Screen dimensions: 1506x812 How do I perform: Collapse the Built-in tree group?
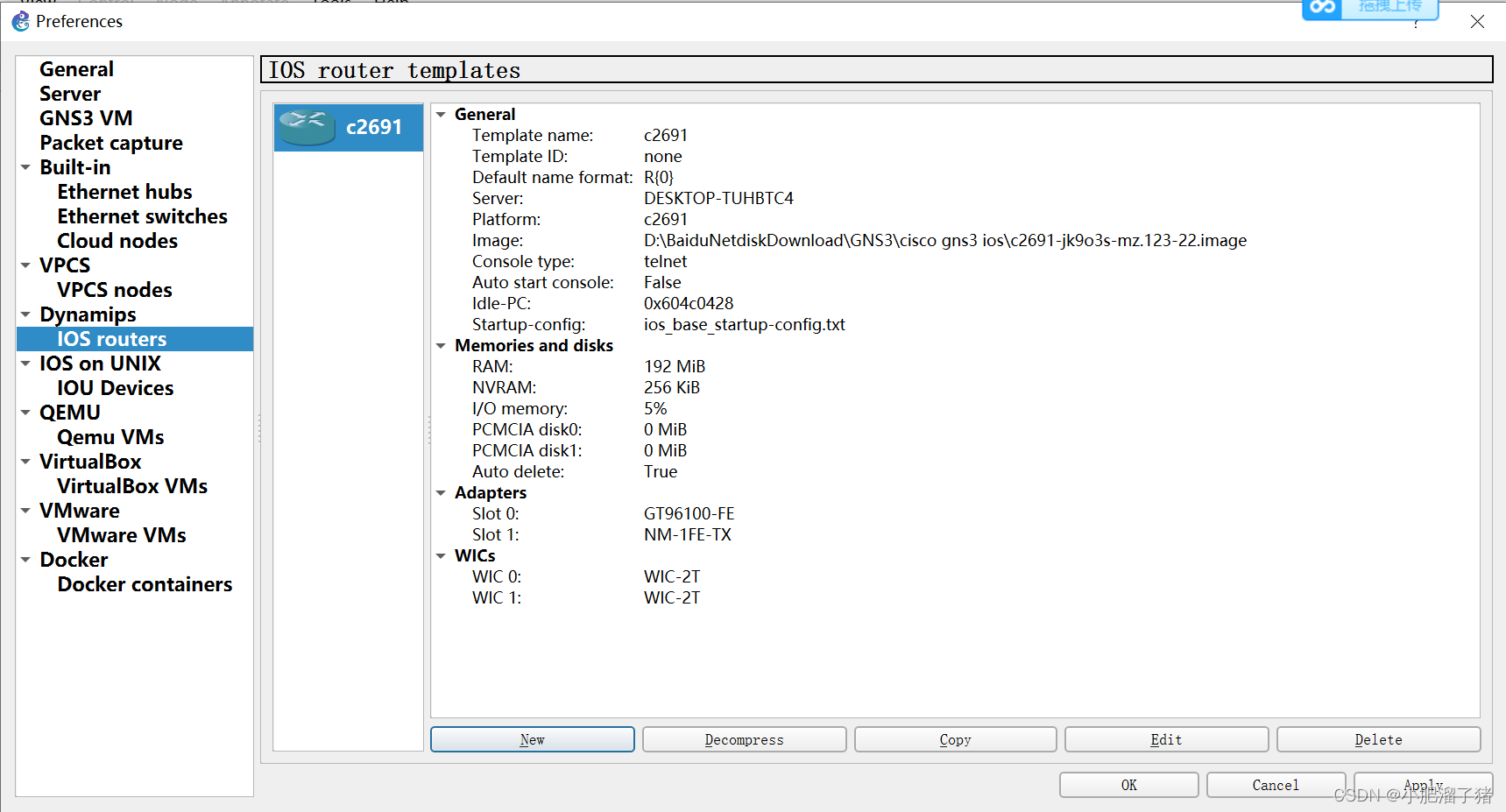pyautogui.click(x=25, y=167)
